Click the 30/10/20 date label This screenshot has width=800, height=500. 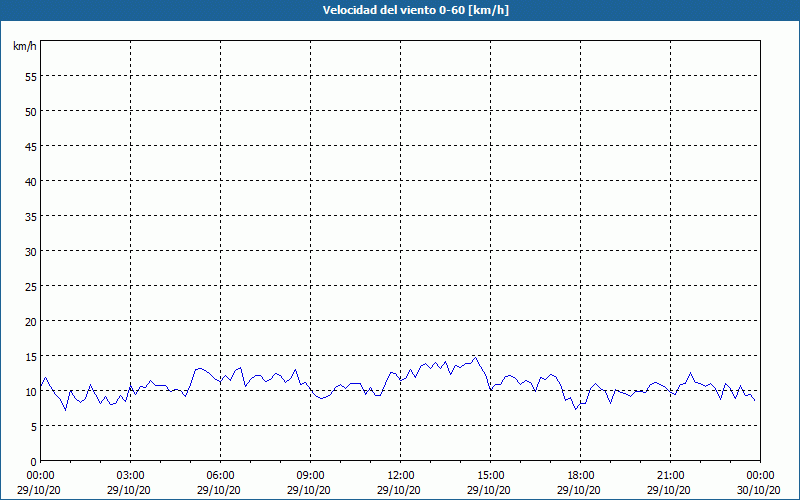759,490
